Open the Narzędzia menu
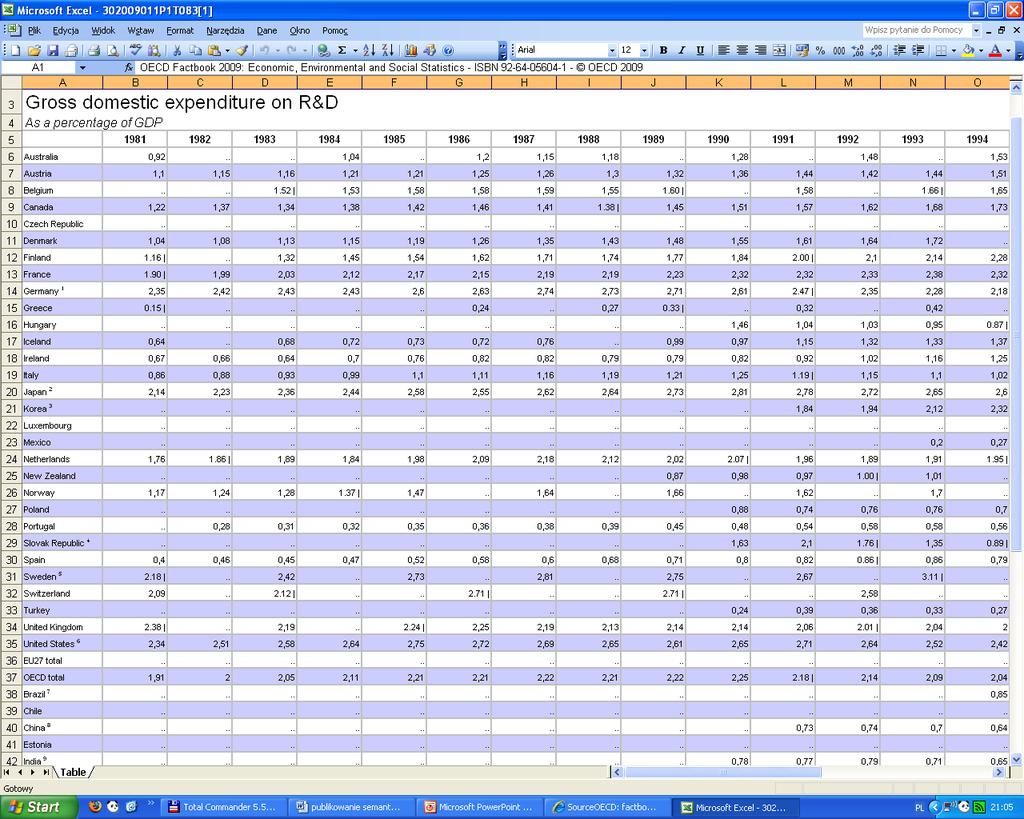The image size is (1024, 819). click(225, 30)
